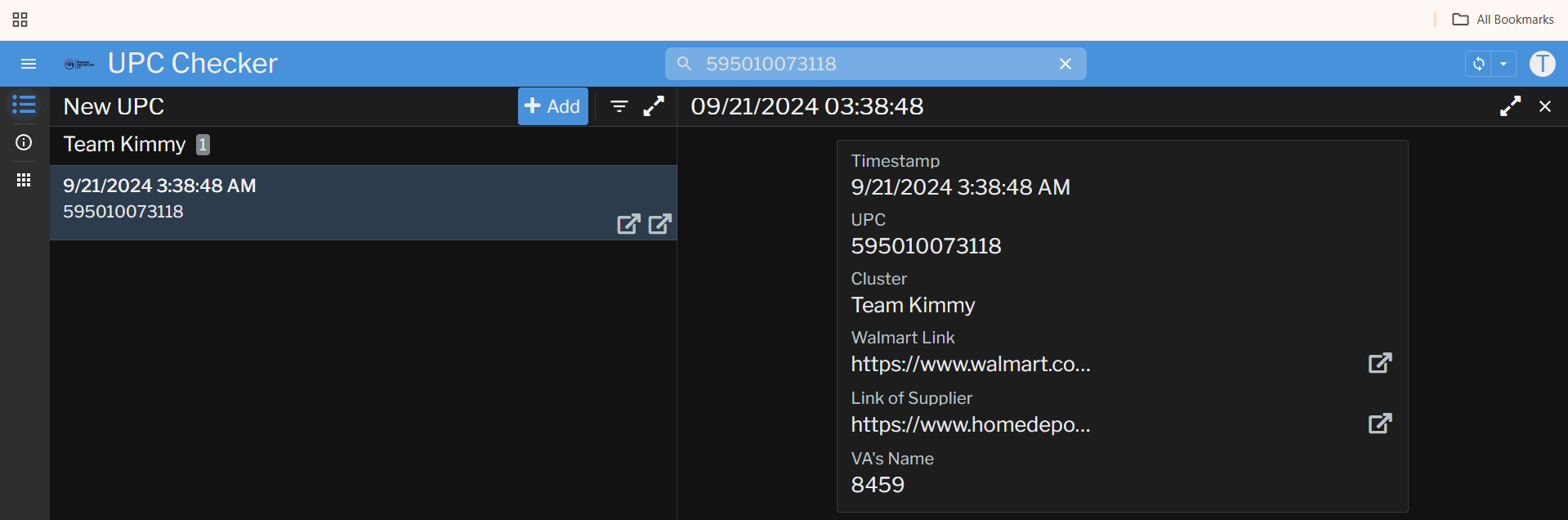Click the sync refresh icon
The image size is (1568, 520).
click(1478, 64)
